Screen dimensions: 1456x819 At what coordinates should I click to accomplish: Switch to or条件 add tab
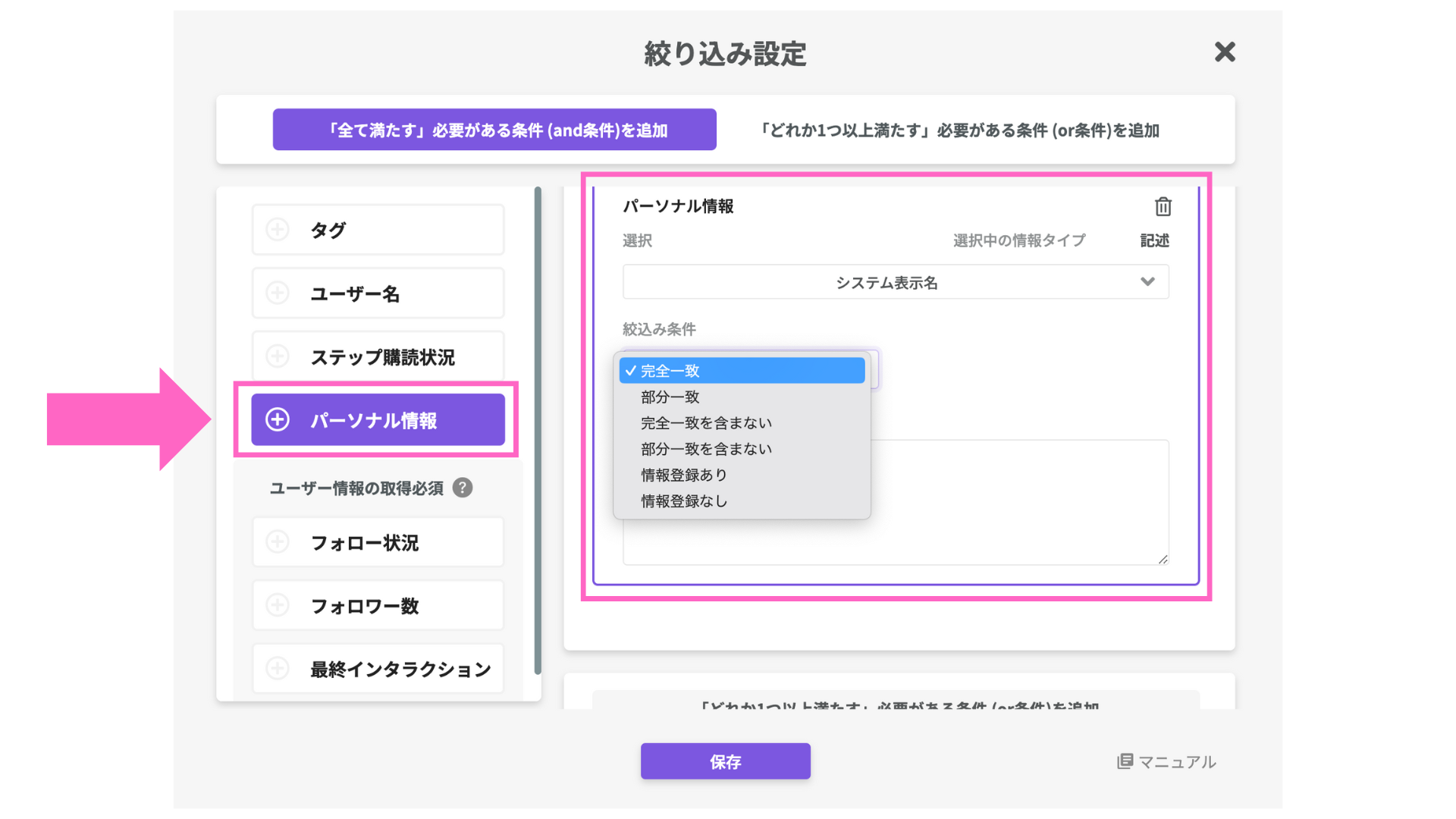[959, 130]
